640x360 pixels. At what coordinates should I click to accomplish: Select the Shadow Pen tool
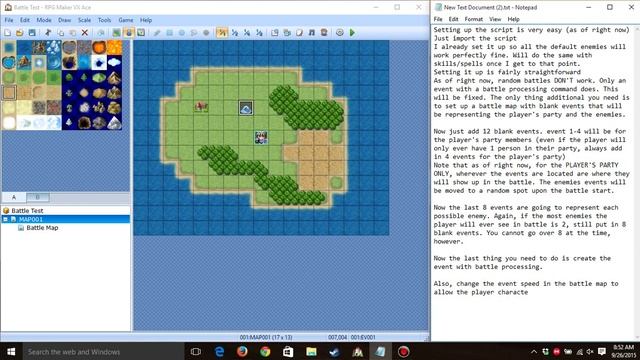[206, 33]
